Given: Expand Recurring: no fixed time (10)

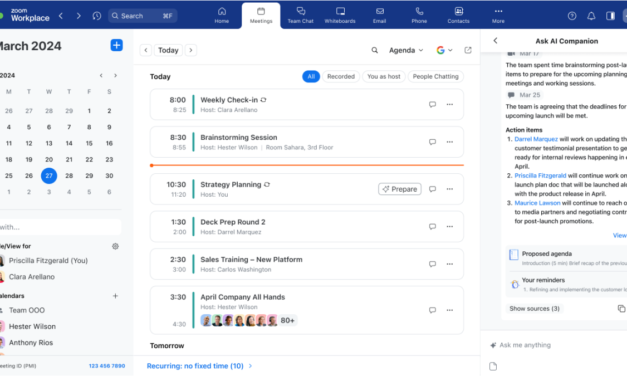Looking at the screenshot, I should (x=200, y=366).
